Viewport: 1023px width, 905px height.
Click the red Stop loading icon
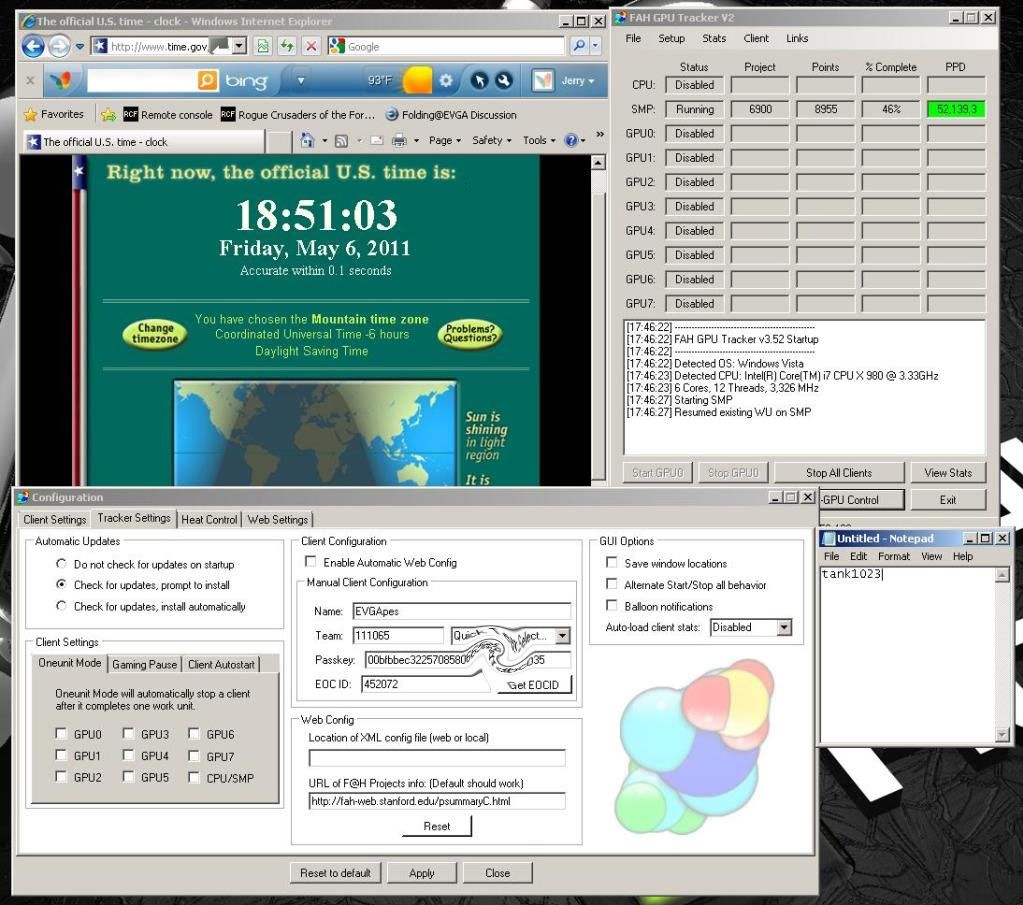click(x=311, y=46)
